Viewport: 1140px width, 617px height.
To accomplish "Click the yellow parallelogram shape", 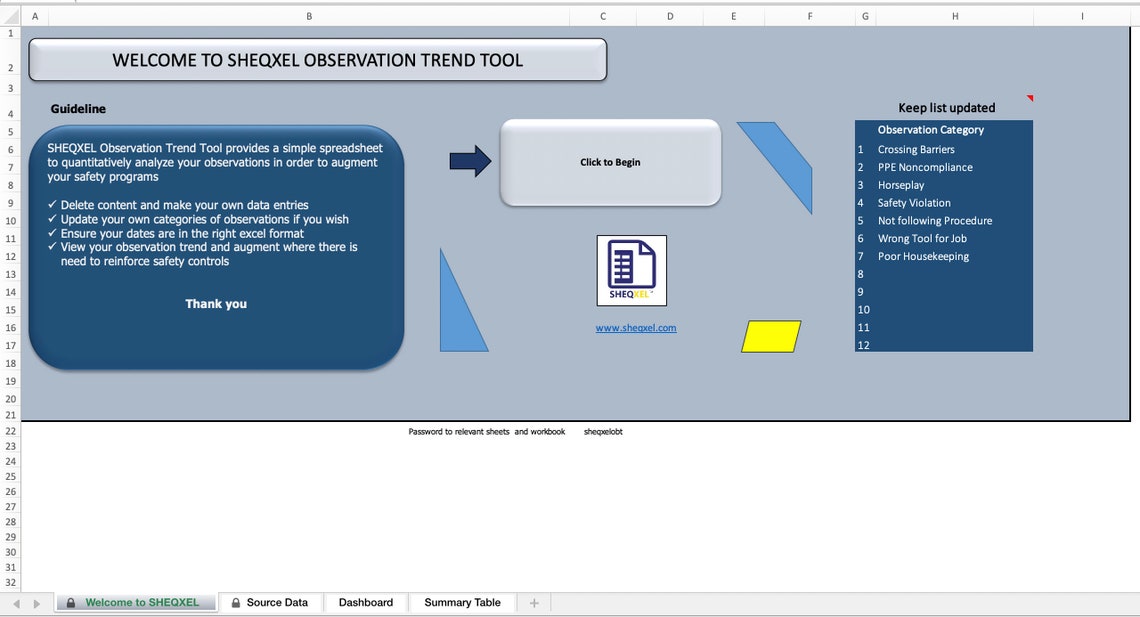I will tap(771, 337).
